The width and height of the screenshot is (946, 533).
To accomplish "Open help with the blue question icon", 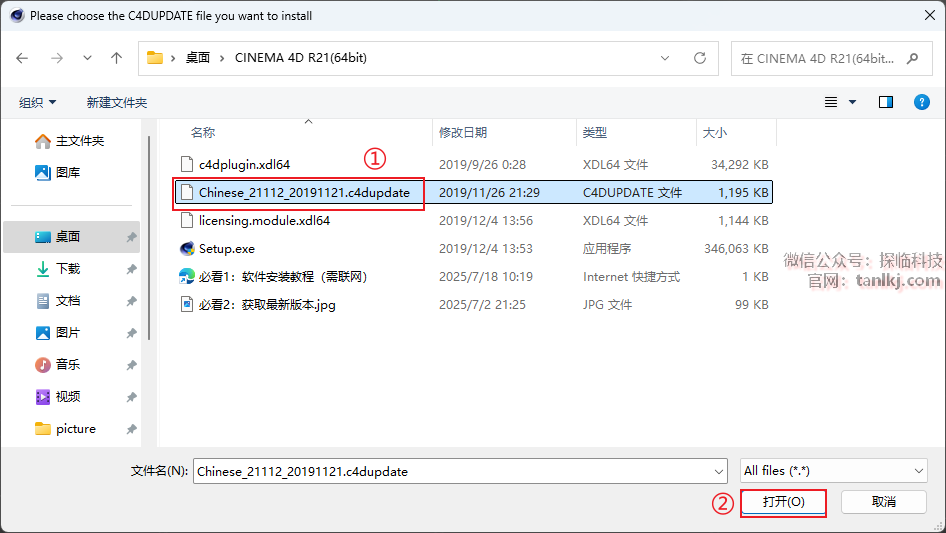I will pos(922,102).
